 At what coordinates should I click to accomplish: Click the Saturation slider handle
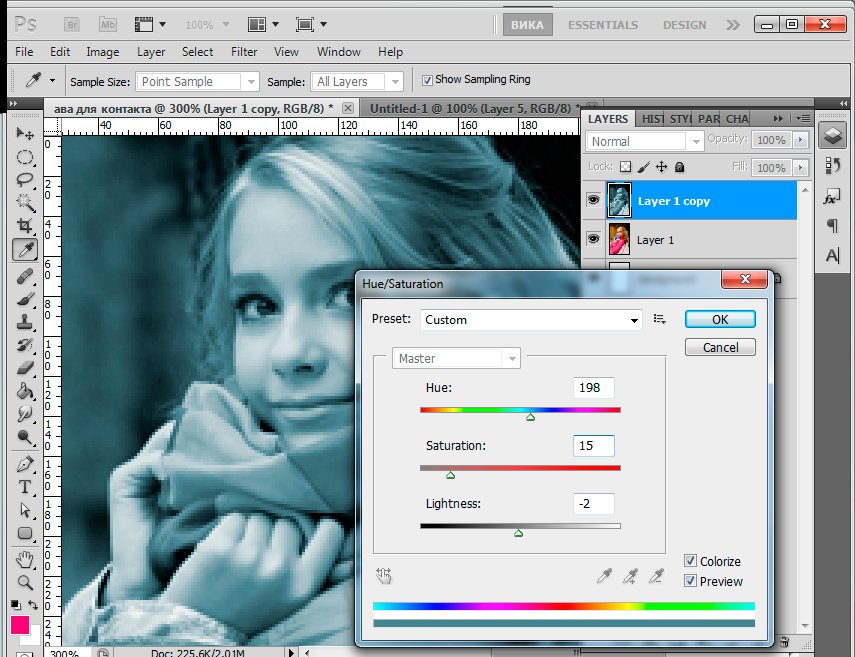(450, 476)
